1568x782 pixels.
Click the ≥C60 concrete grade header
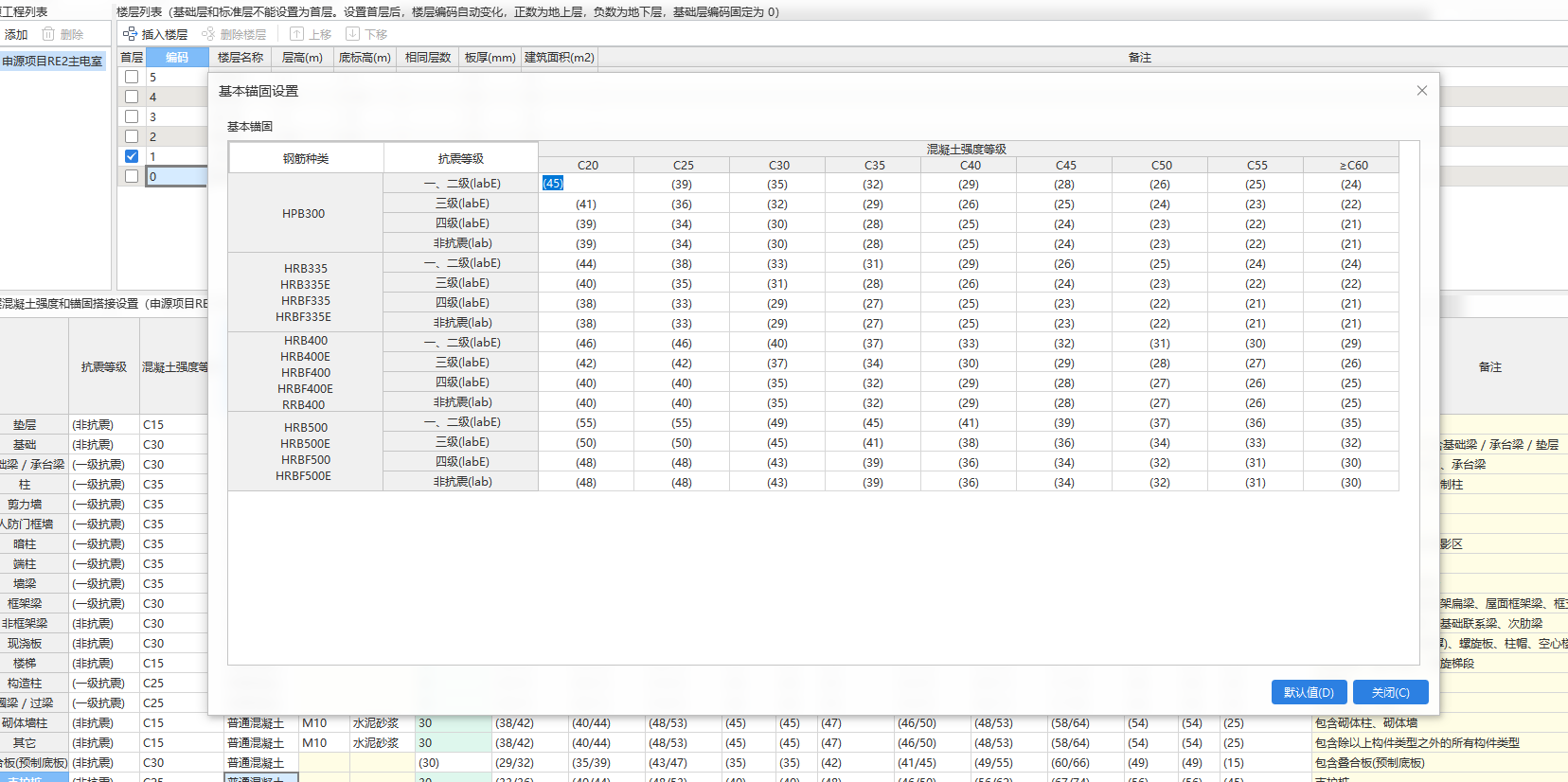click(x=1353, y=165)
